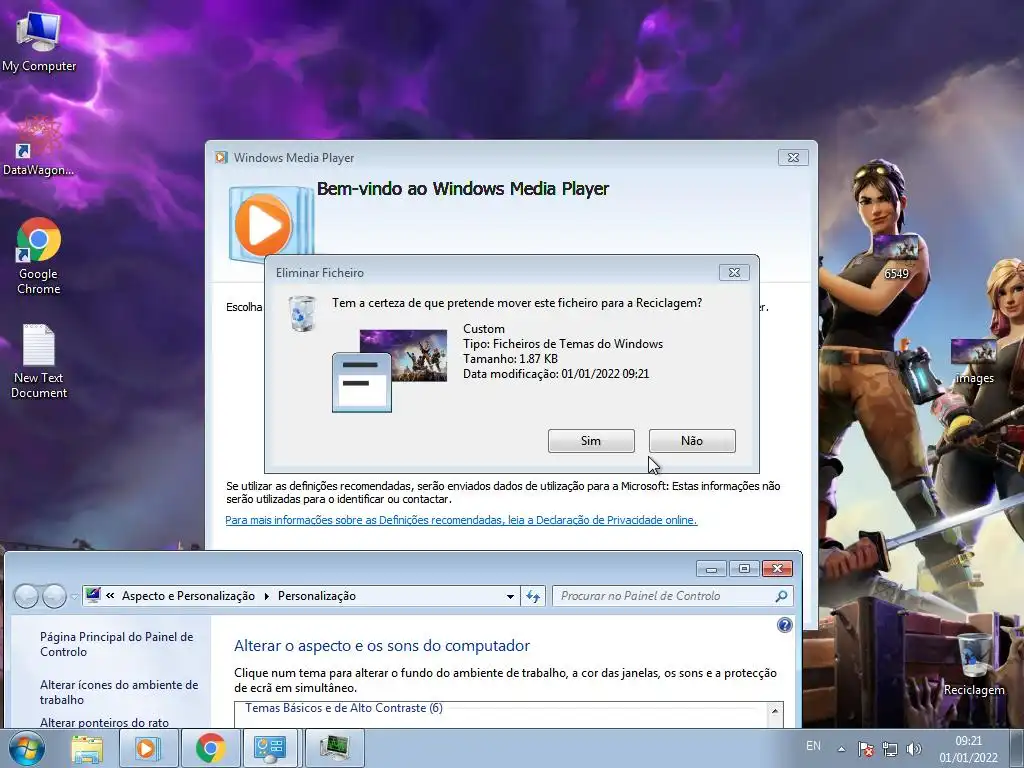Open recent pages dropdown in Control Panel
The image size is (1024, 768).
point(74,596)
